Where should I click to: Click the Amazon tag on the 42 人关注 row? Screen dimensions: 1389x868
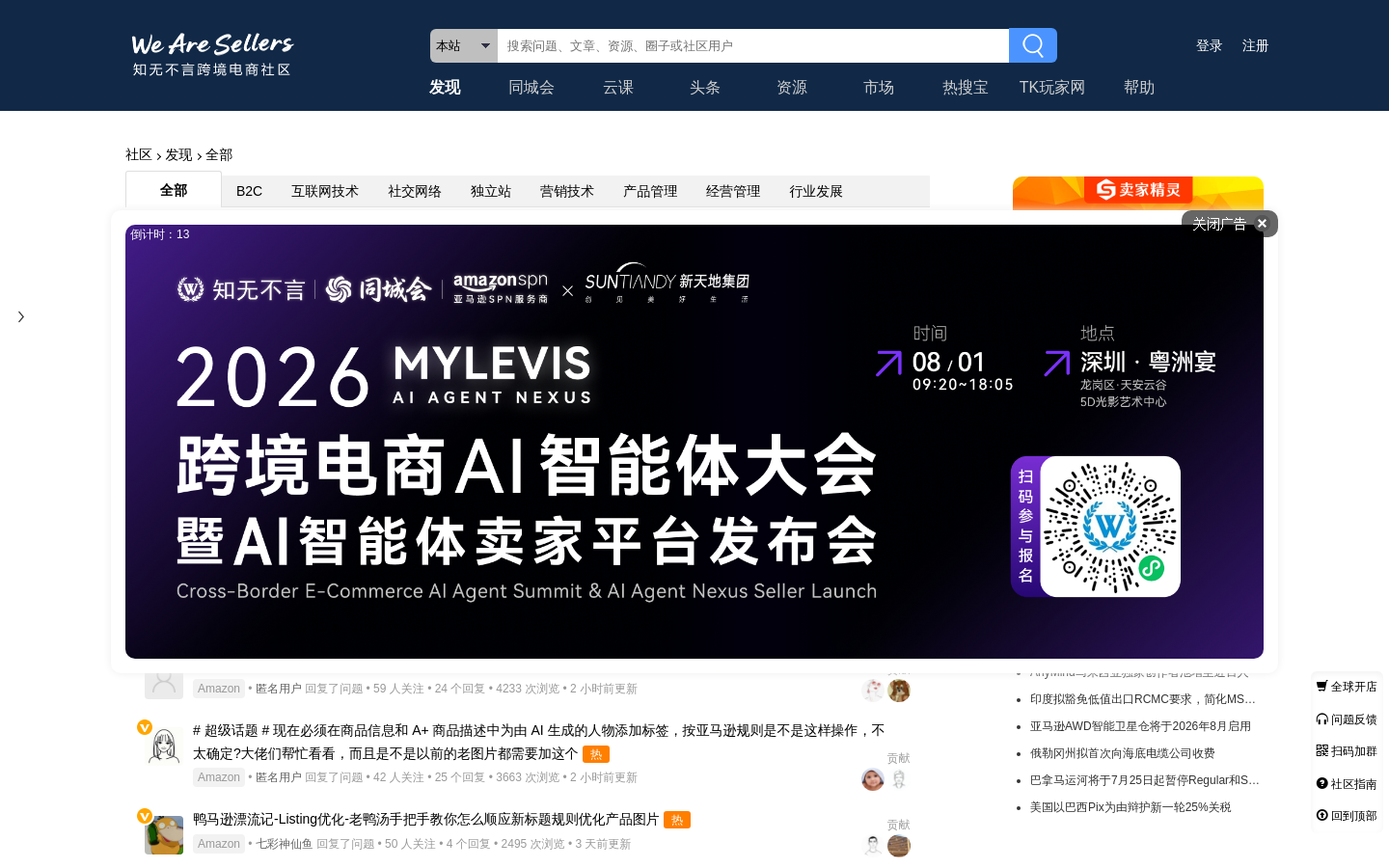[219, 777]
